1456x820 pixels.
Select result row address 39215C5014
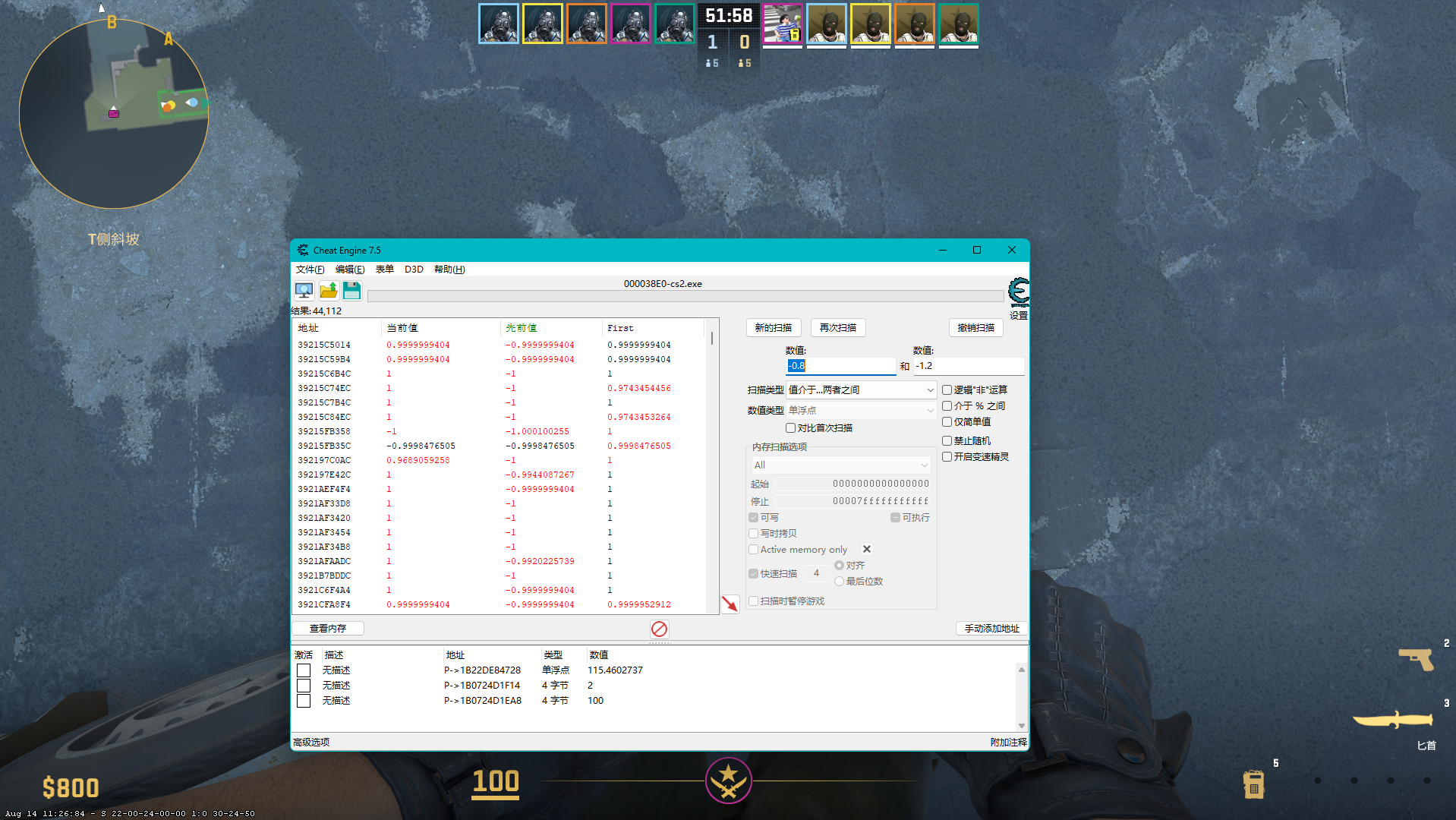tap(499, 345)
